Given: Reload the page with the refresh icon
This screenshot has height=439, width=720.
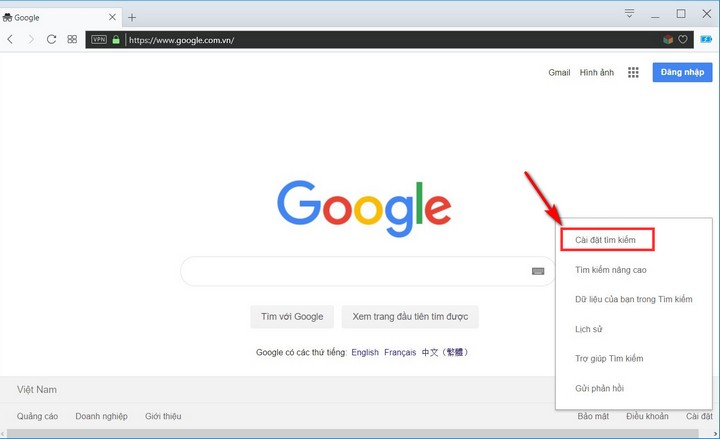Looking at the screenshot, I should pos(51,39).
